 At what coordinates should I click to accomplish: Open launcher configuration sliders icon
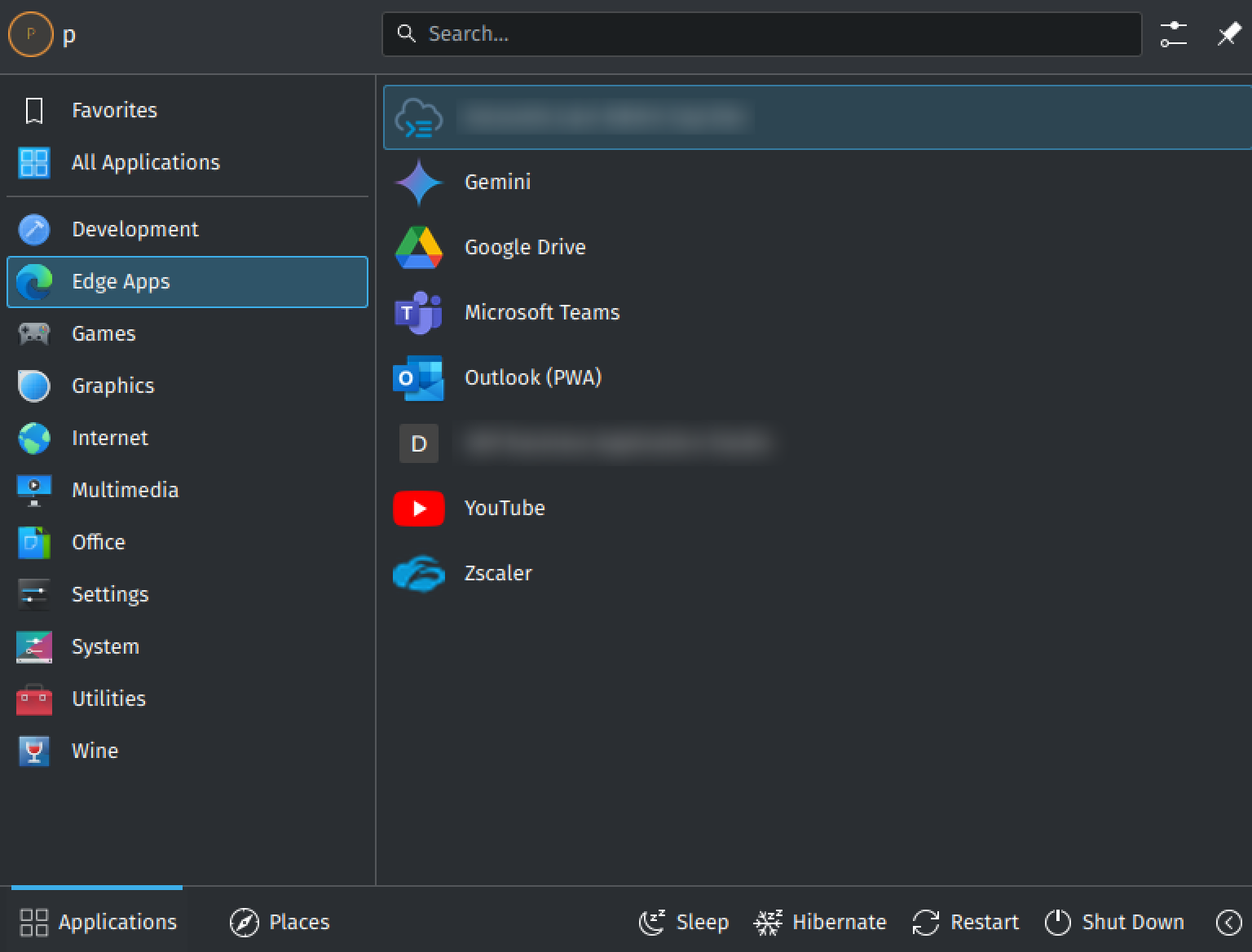click(1173, 34)
